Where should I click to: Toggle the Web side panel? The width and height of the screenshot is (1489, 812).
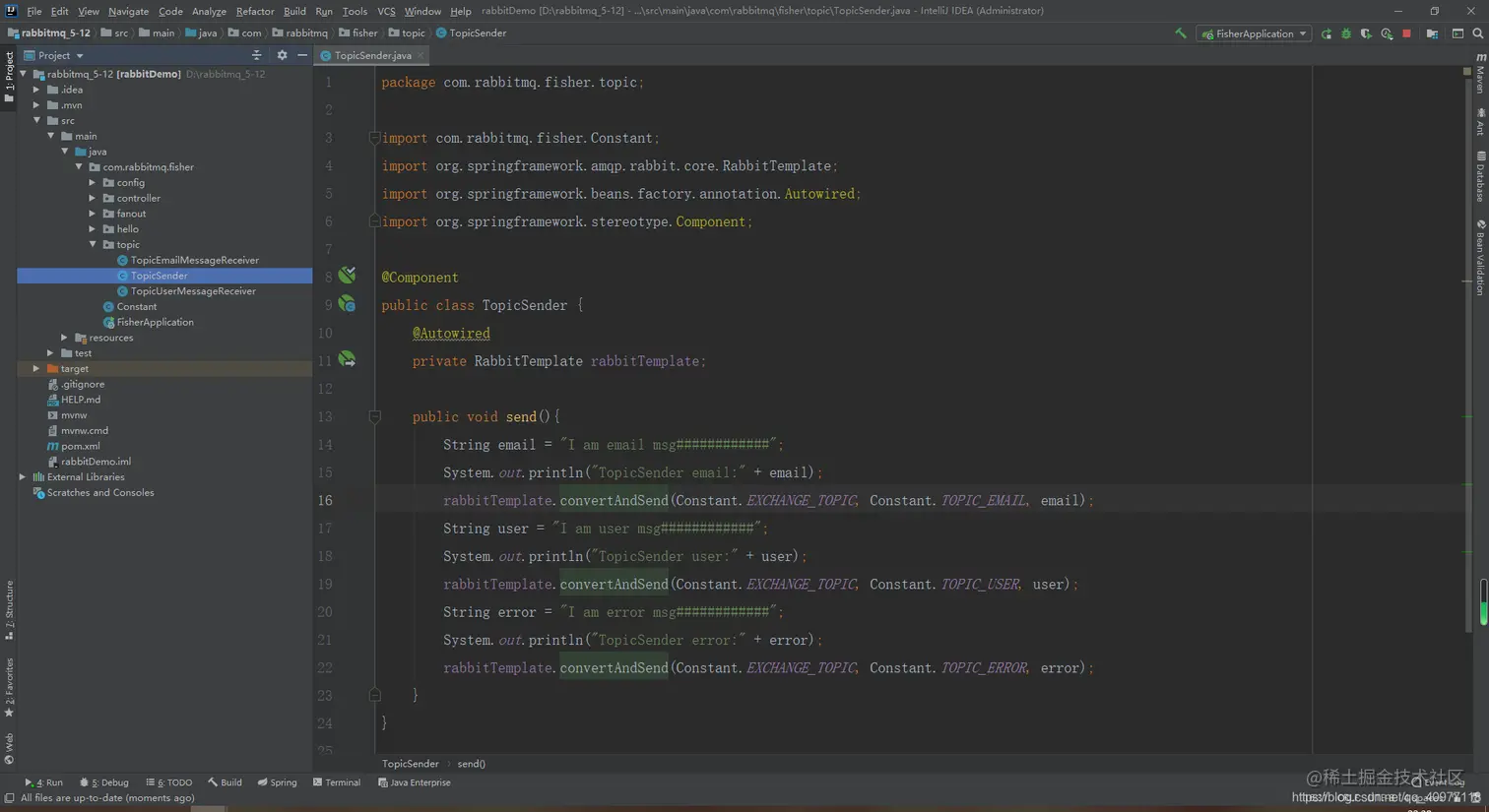coord(9,748)
